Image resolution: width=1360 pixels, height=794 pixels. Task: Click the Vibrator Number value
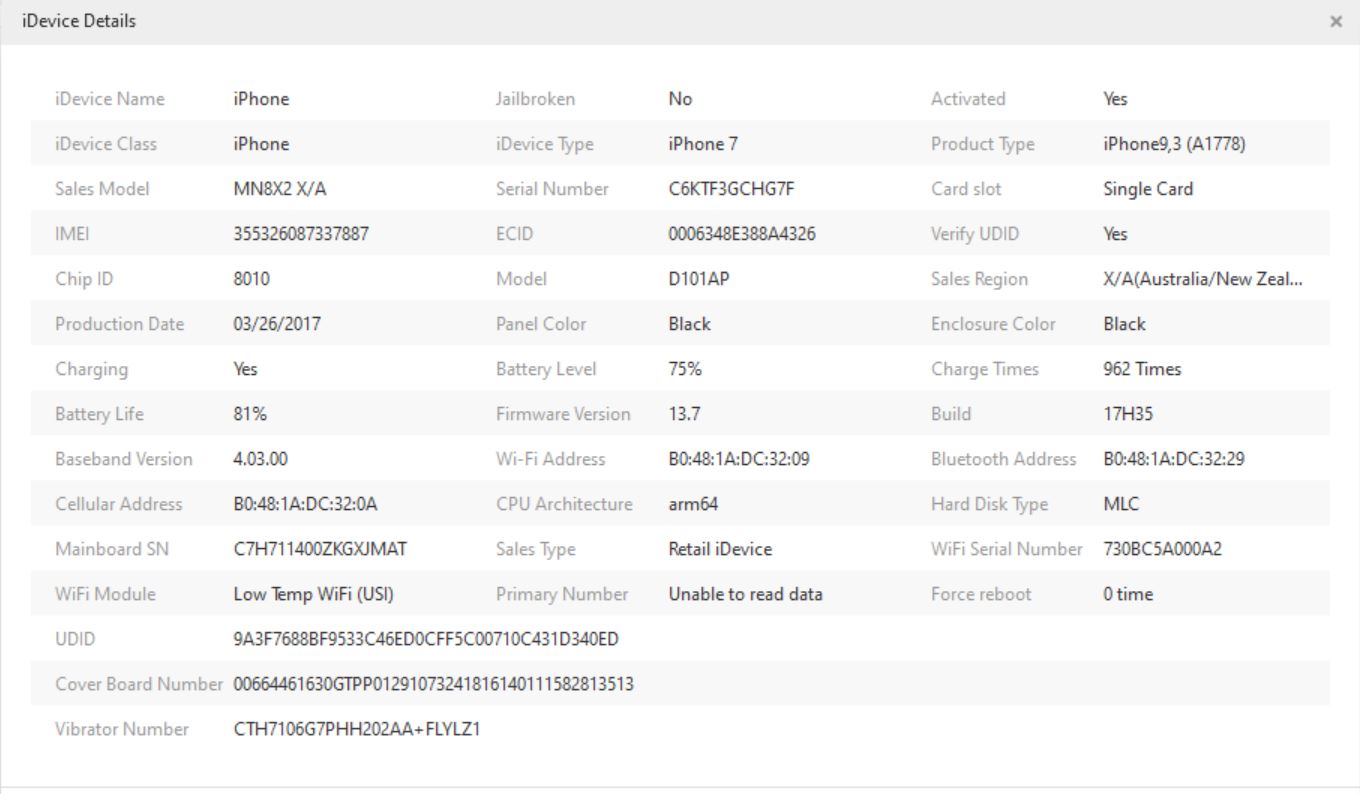(x=357, y=729)
